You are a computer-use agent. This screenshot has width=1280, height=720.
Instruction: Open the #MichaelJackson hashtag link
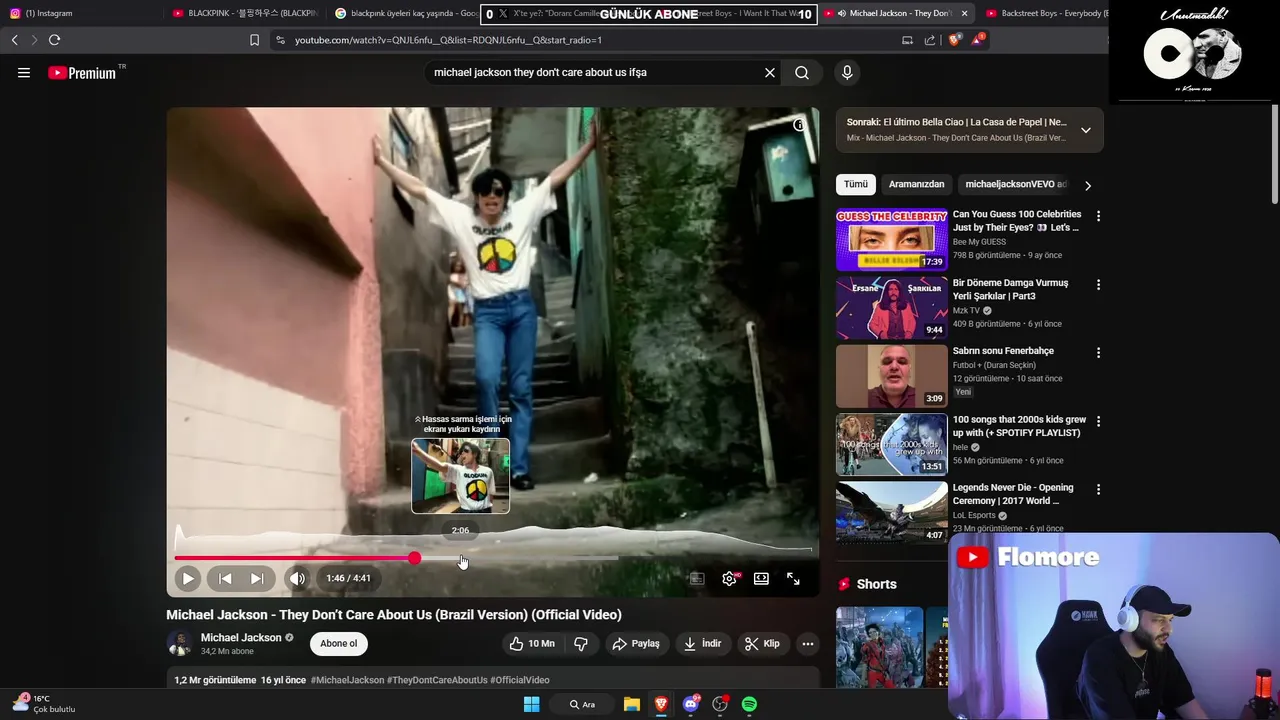tap(347, 680)
